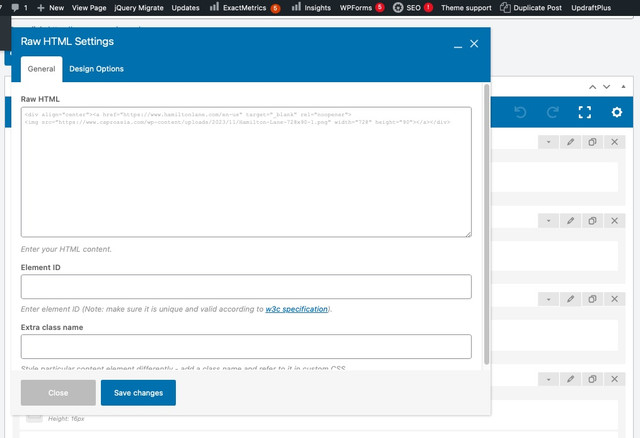Open UpdraftPlus admin bar menu

coord(591,7)
